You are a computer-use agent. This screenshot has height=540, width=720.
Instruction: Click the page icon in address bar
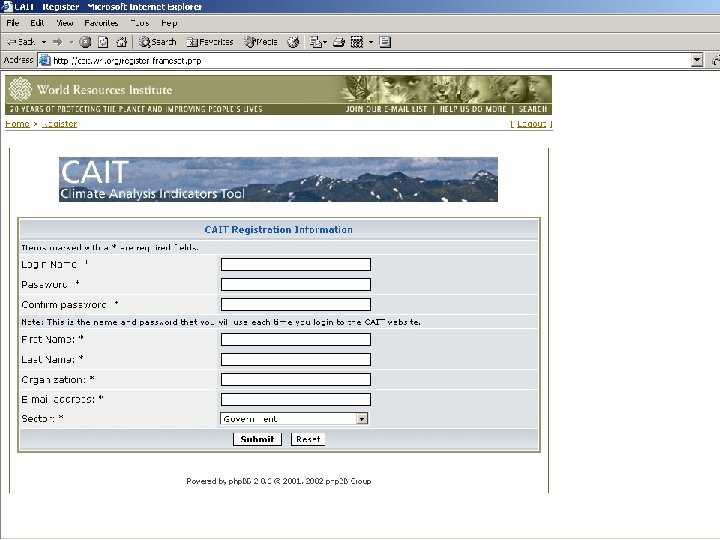click(45, 60)
